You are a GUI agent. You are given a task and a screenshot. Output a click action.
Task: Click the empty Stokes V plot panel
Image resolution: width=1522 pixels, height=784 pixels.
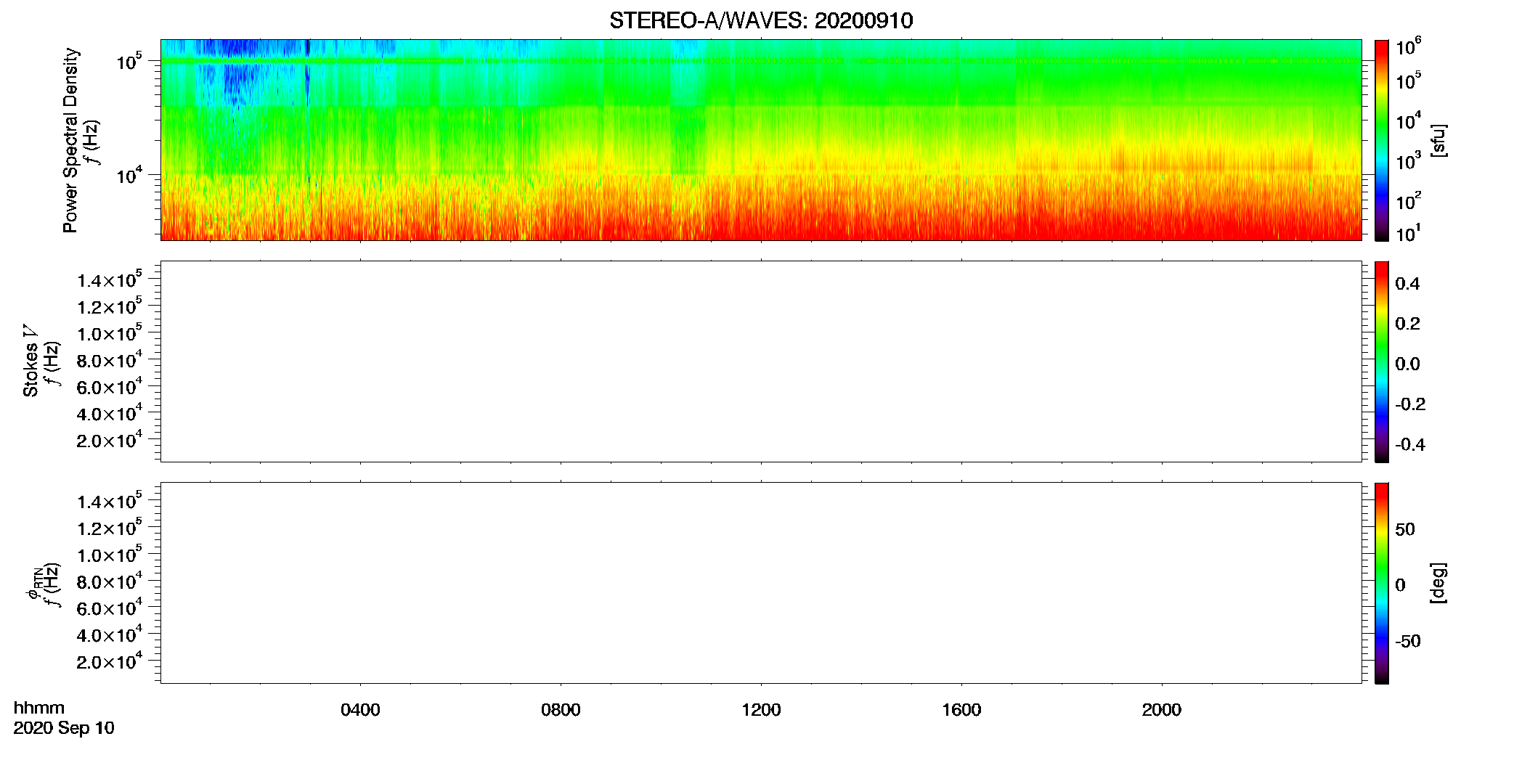click(x=761, y=362)
